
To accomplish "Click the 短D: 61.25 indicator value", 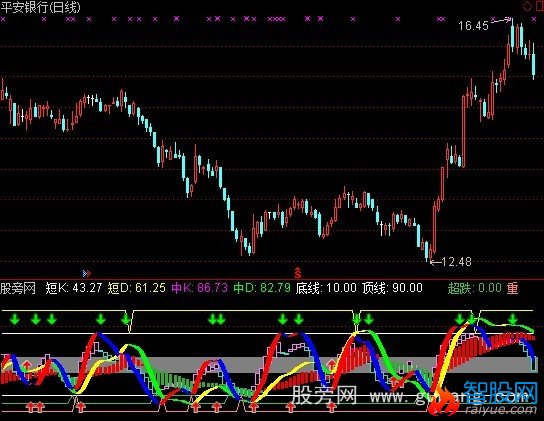I will (x=136, y=288).
